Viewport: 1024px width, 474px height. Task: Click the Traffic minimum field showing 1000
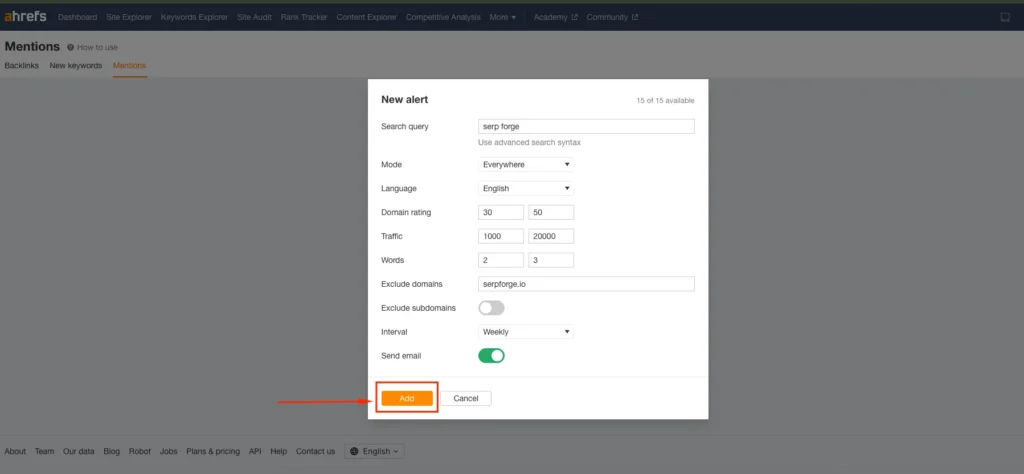click(x=501, y=236)
